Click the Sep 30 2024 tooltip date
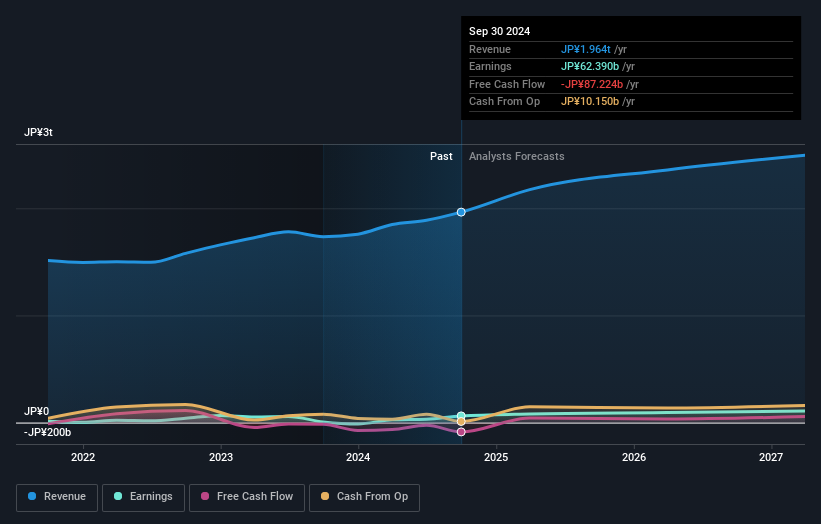Image resolution: width=821 pixels, height=524 pixels. (x=500, y=31)
